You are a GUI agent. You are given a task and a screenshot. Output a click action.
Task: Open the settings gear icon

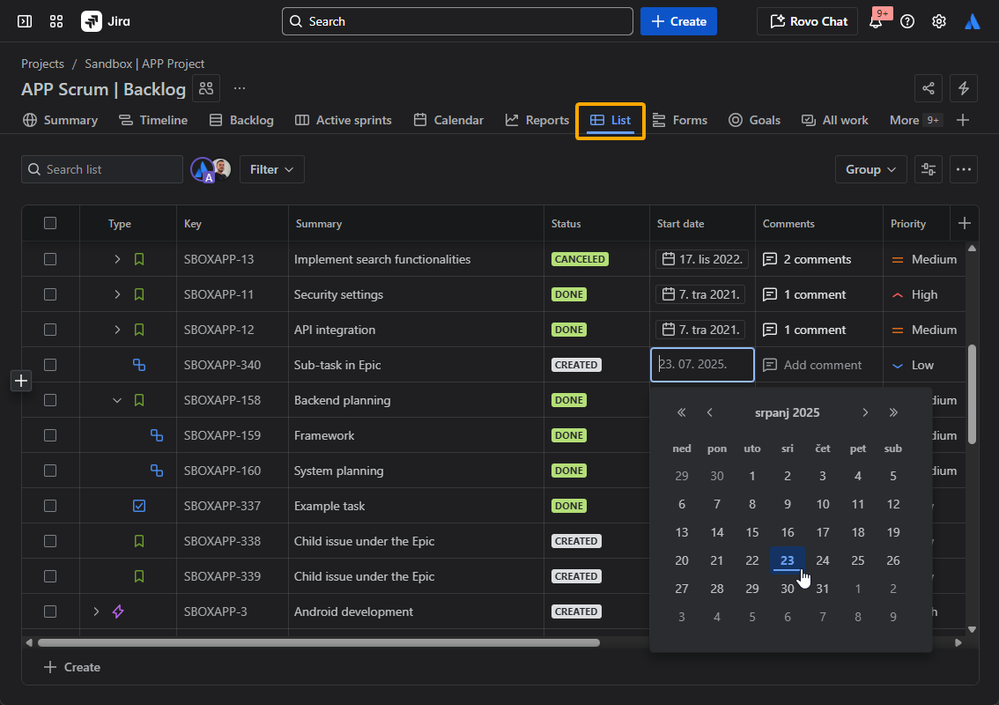coord(939,21)
